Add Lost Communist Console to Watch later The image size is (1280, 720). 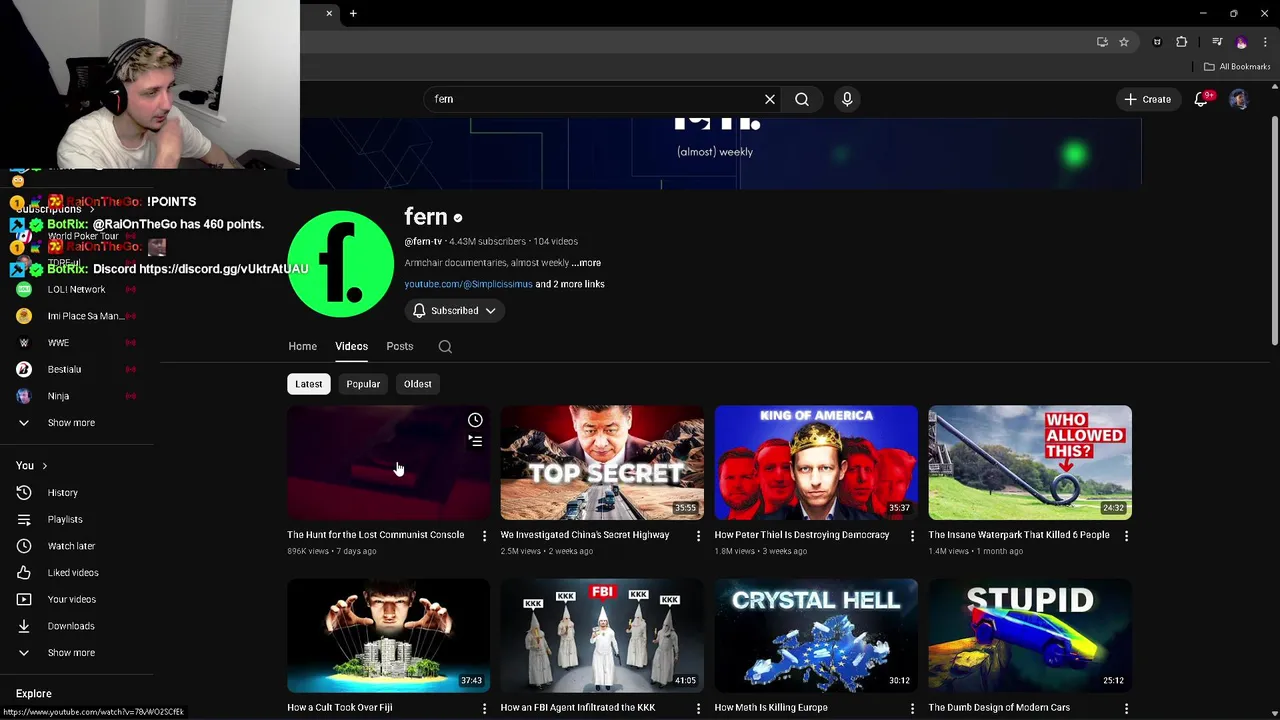point(475,420)
